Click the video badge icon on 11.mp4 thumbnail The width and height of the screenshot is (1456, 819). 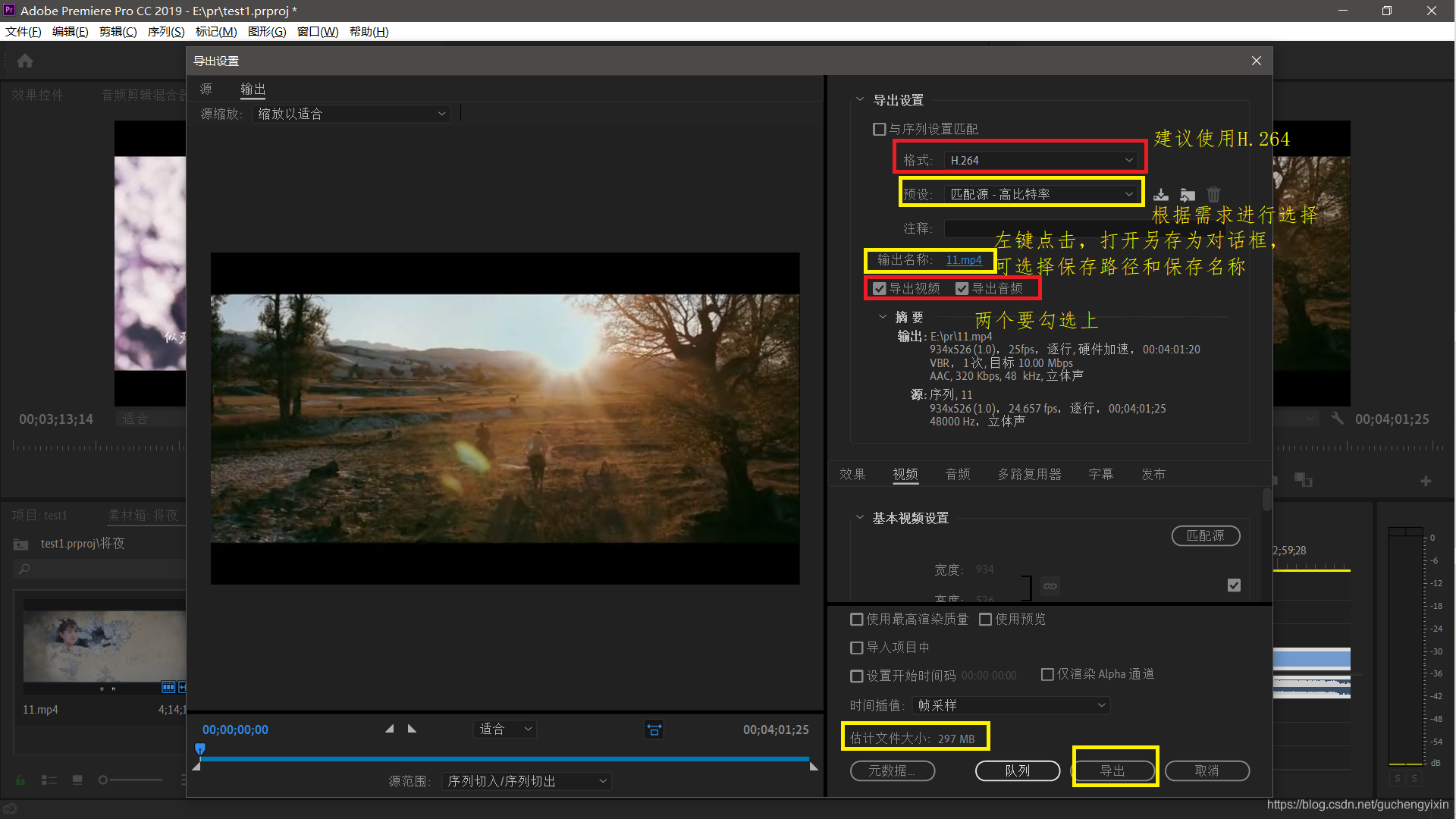click(168, 687)
